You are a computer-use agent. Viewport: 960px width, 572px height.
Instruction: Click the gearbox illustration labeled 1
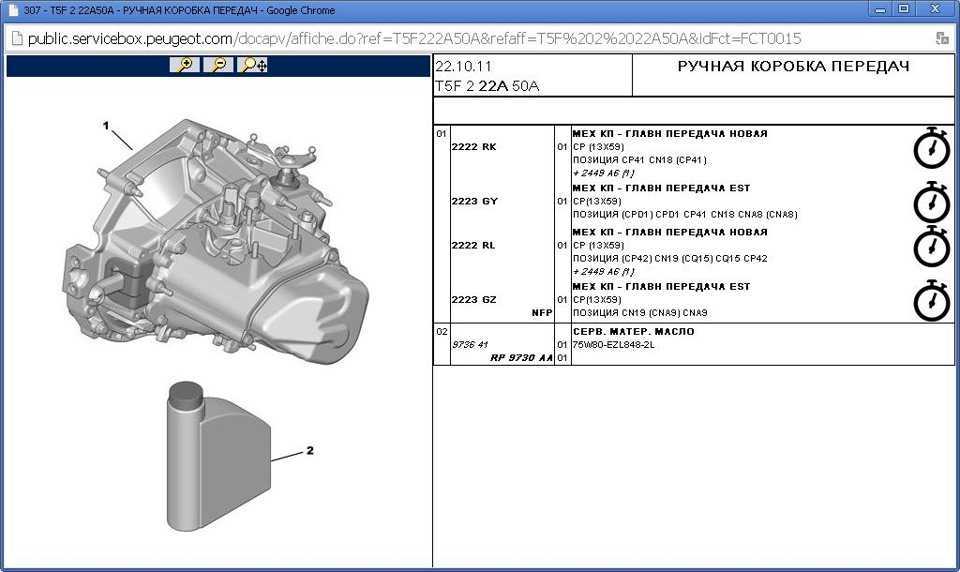[217, 242]
